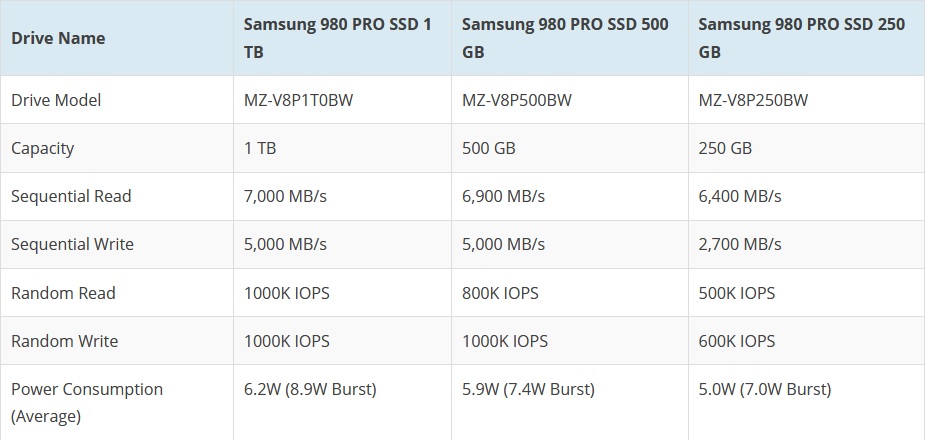Select the Samsung 980 PRO SSD 1 TB header
The image size is (926, 440).
tap(338, 38)
